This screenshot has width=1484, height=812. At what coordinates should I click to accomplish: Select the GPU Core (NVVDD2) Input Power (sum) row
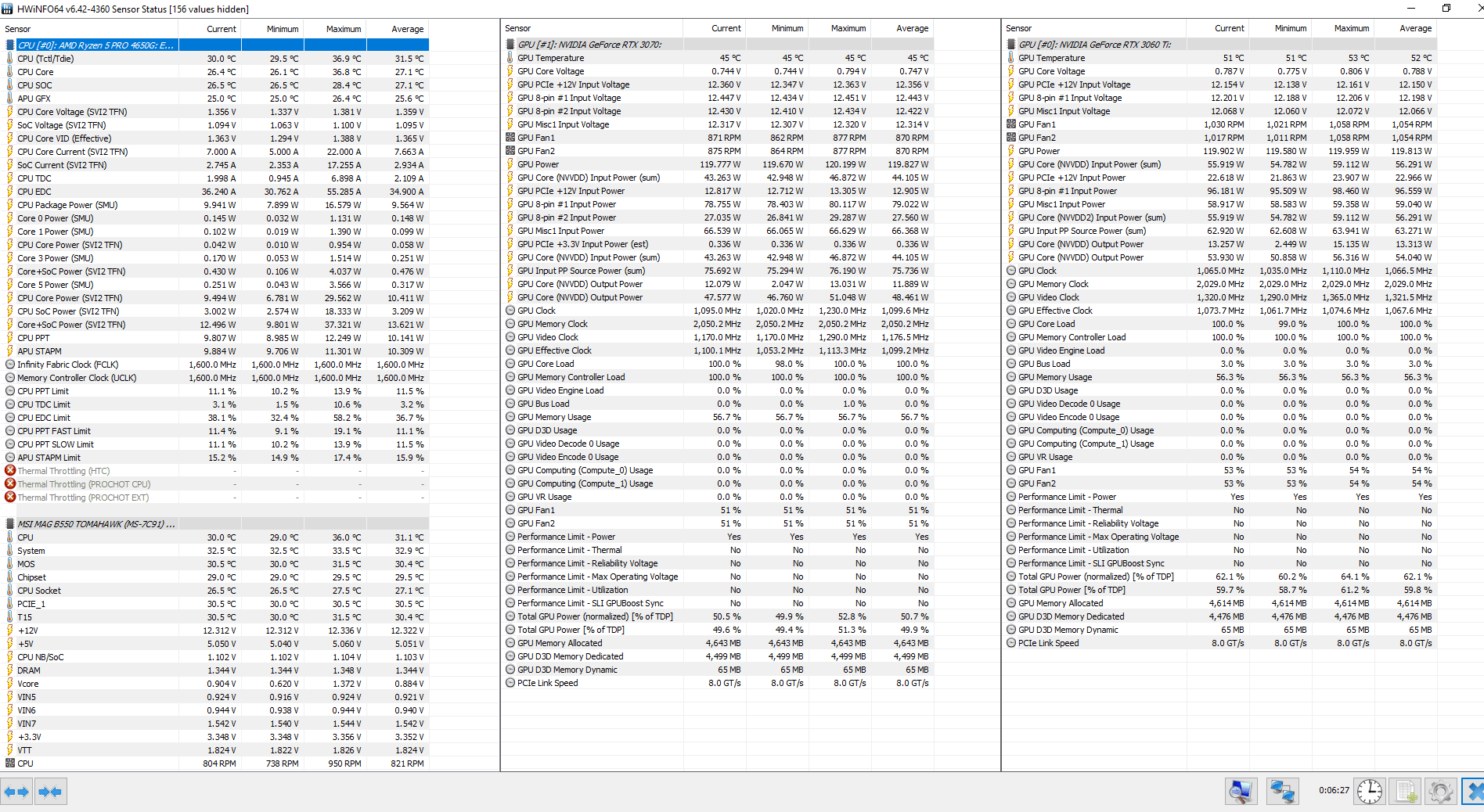(1219, 217)
